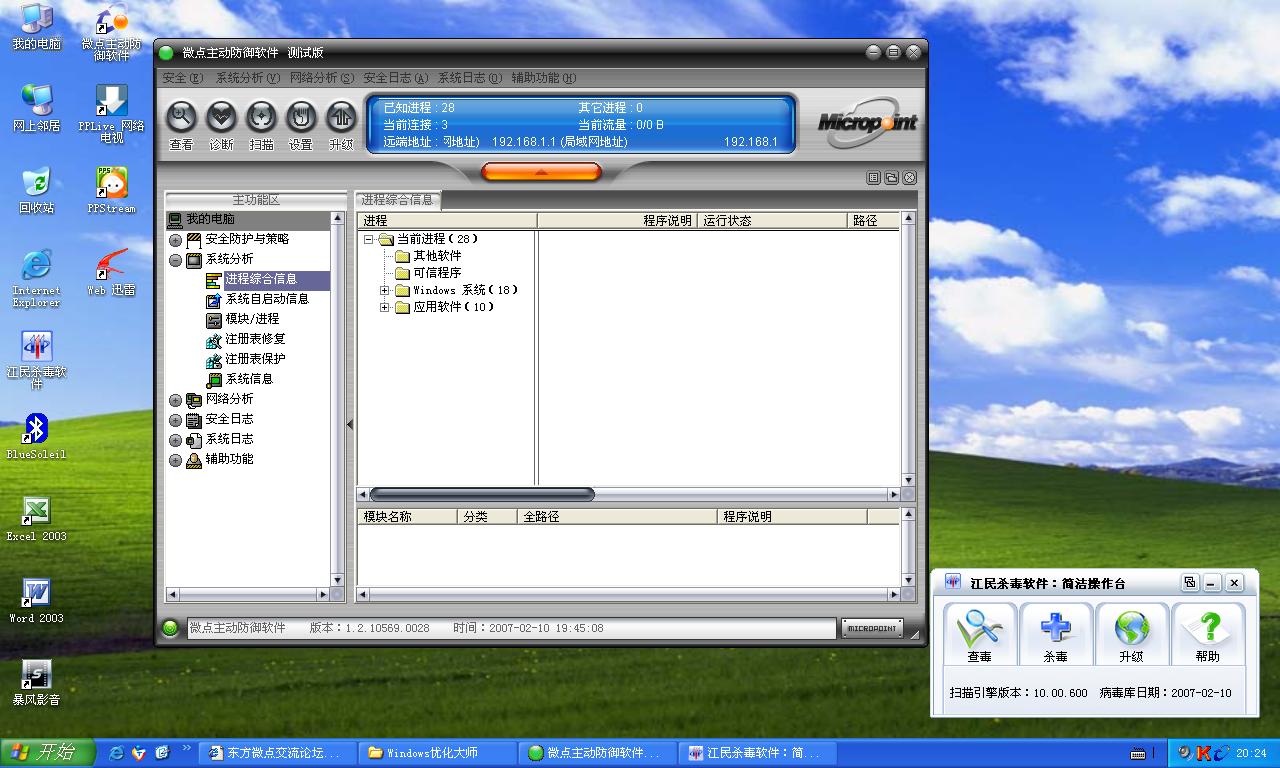This screenshot has height=768, width=1280.
Task: Open the 回收站 recycle bin icon
Action: [36, 190]
